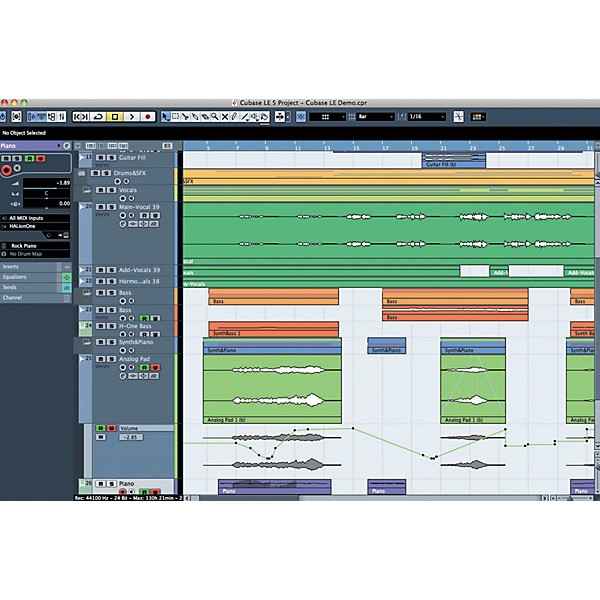Click the Stop transport button
Image resolution: width=600 pixels, height=600 pixels.
115,117
